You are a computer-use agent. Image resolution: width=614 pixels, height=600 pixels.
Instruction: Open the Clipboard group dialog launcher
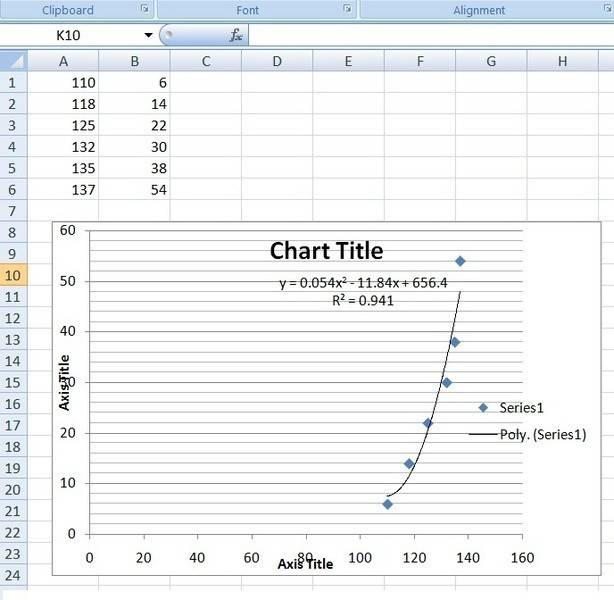point(144,10)
